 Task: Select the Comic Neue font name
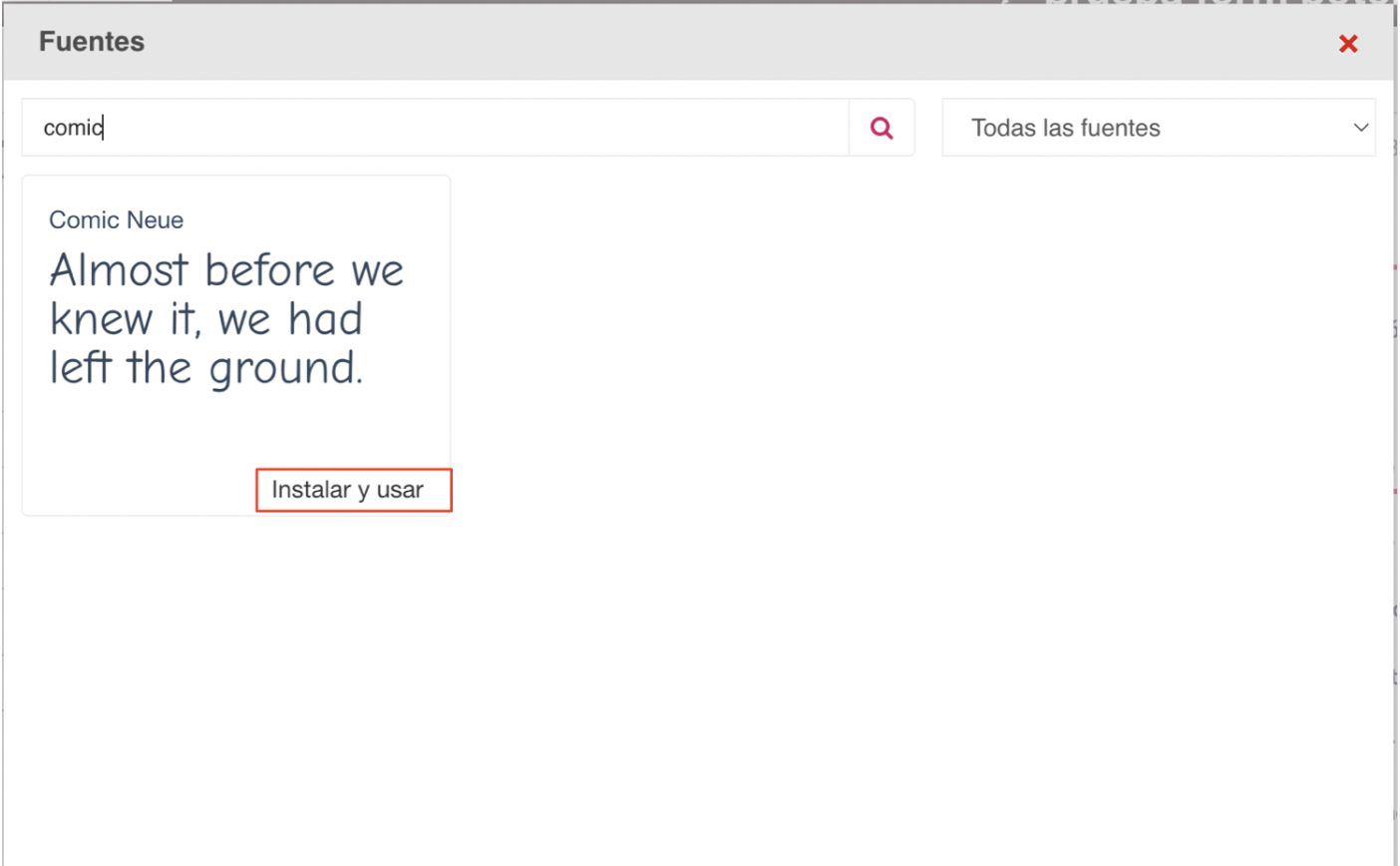point(116,219)
